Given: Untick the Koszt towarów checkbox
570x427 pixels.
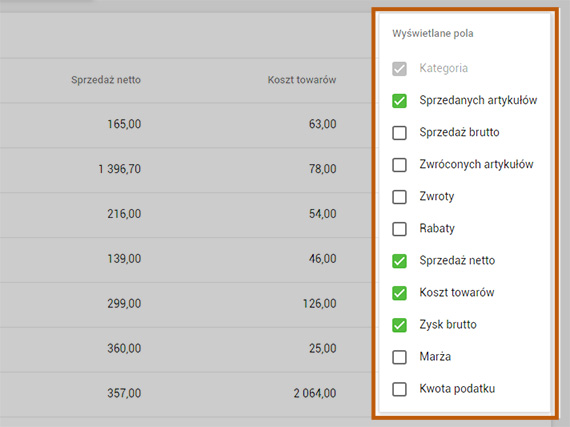Looking at the screenshot, I should coord(399,293).
